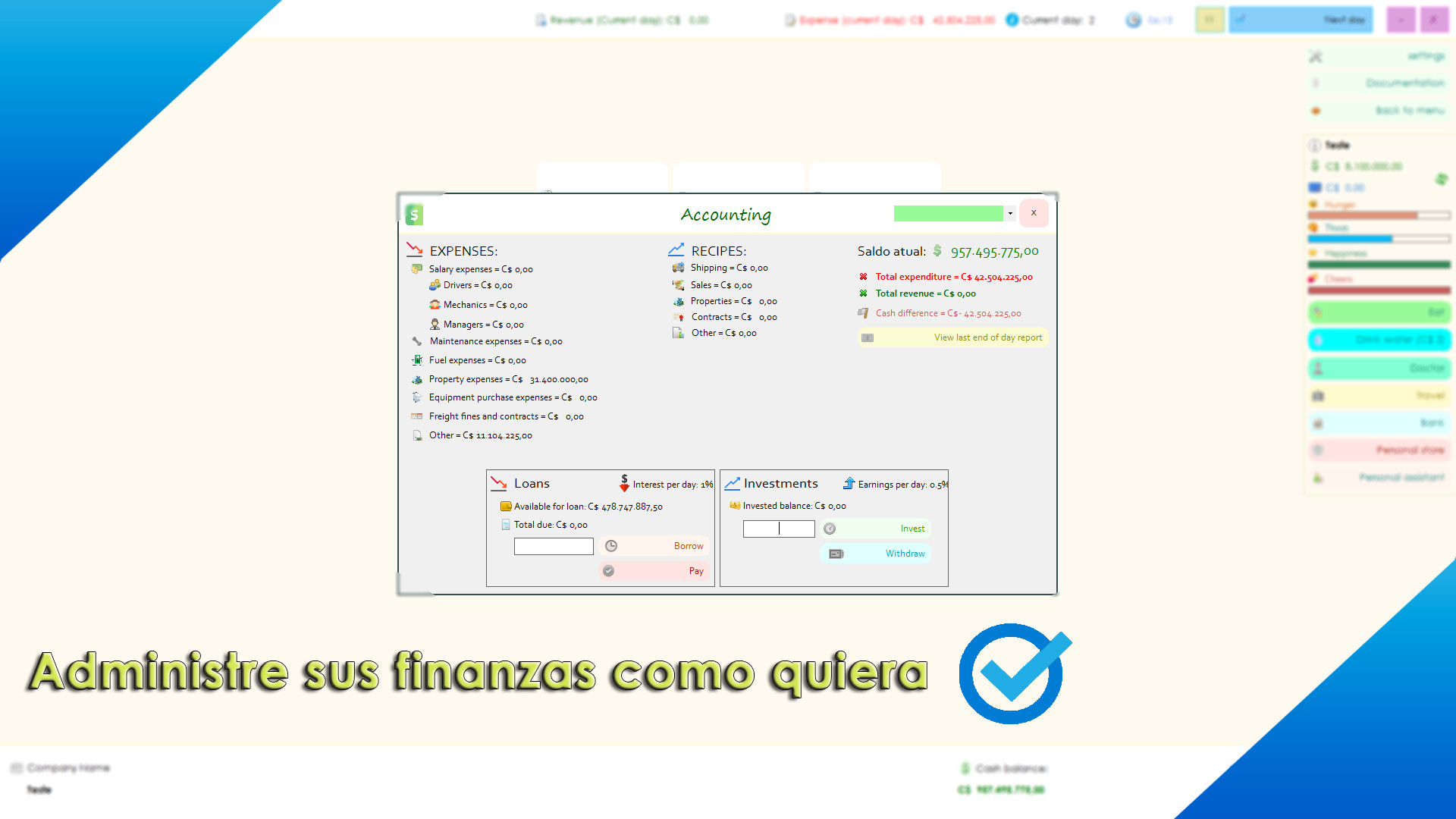Click the loan amount input field

point(554,546)
